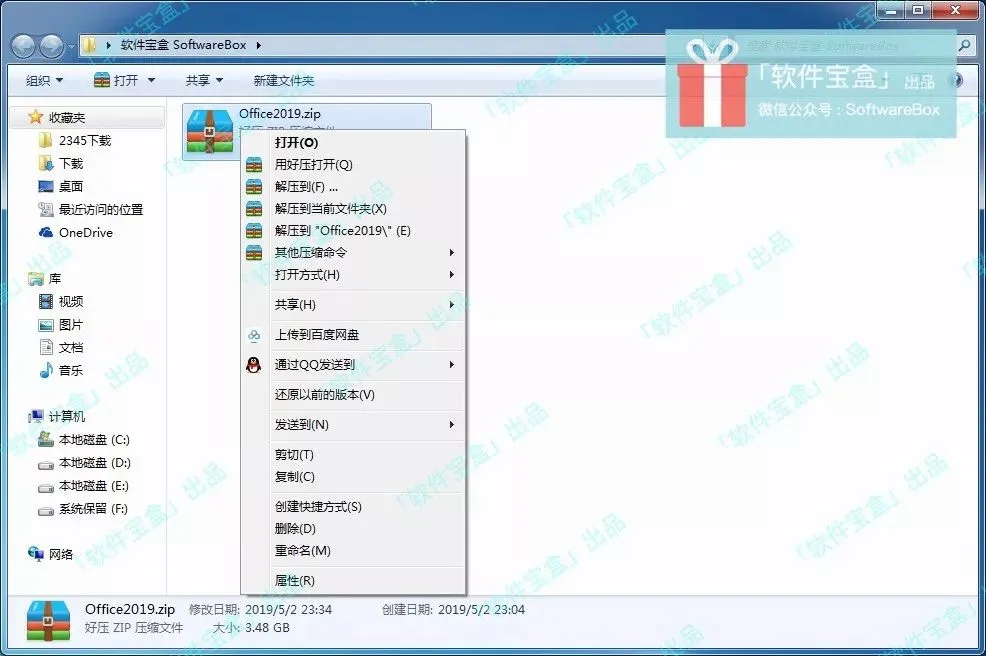This screenshot has width=986, height=656.
Task: Click the back navigation arrow
Action: [23, 46]
